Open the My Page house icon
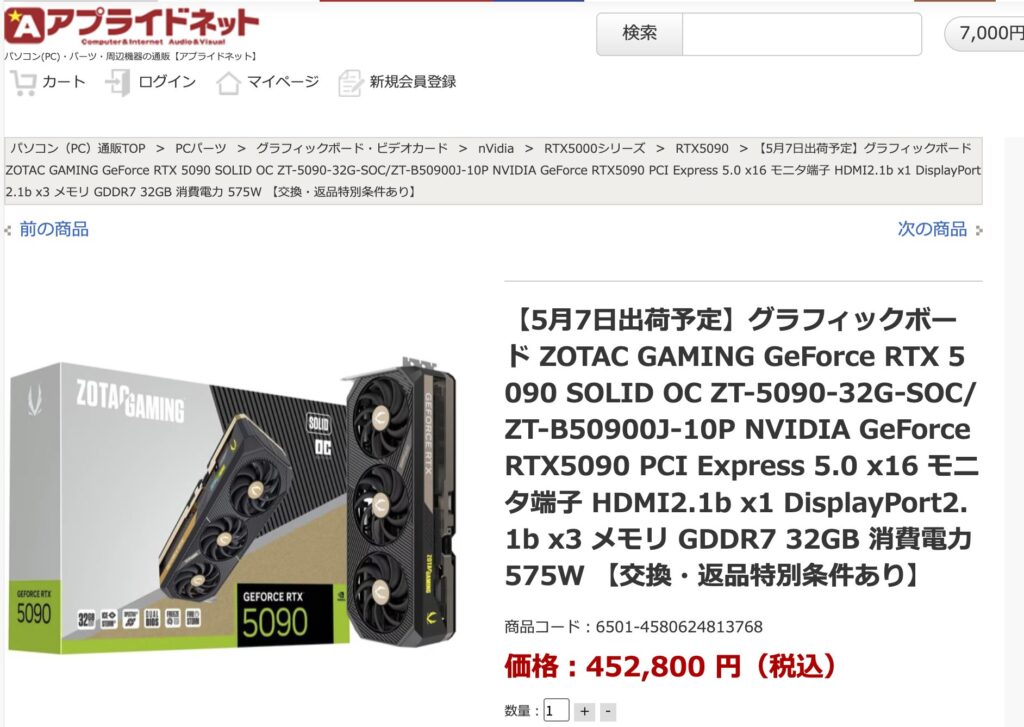The height and width of the screenshot is (727, 1024). click(x=228, y=83)
